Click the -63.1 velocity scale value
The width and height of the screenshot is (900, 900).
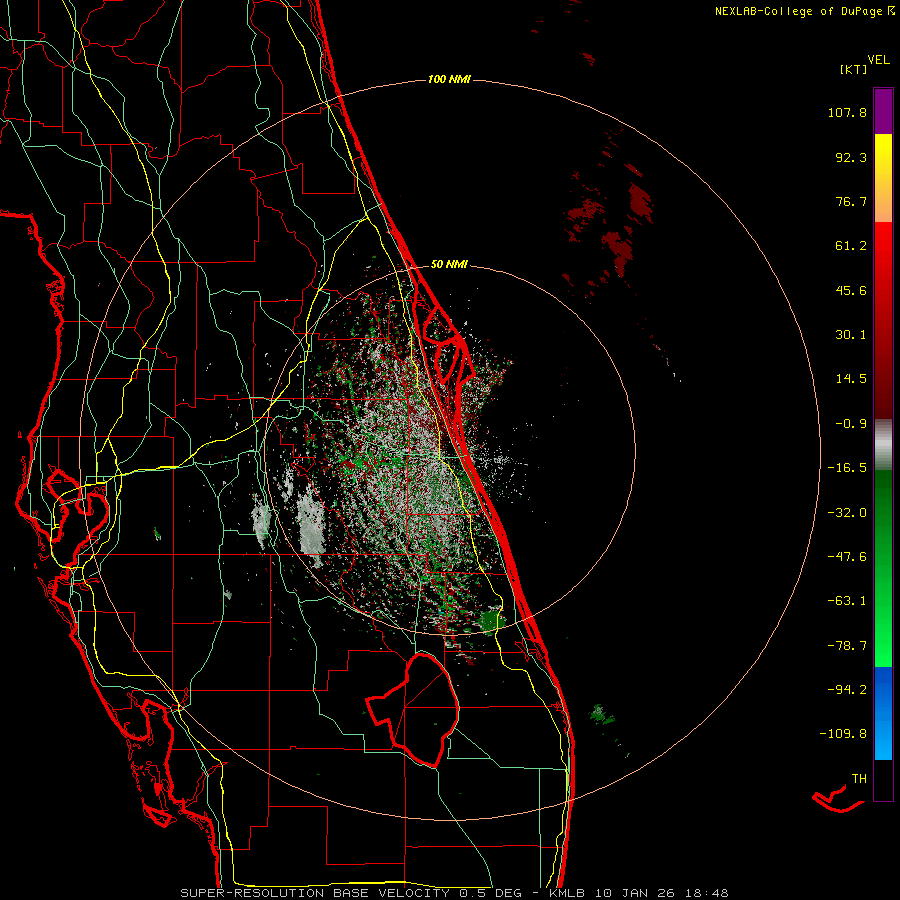pos(847,601)
